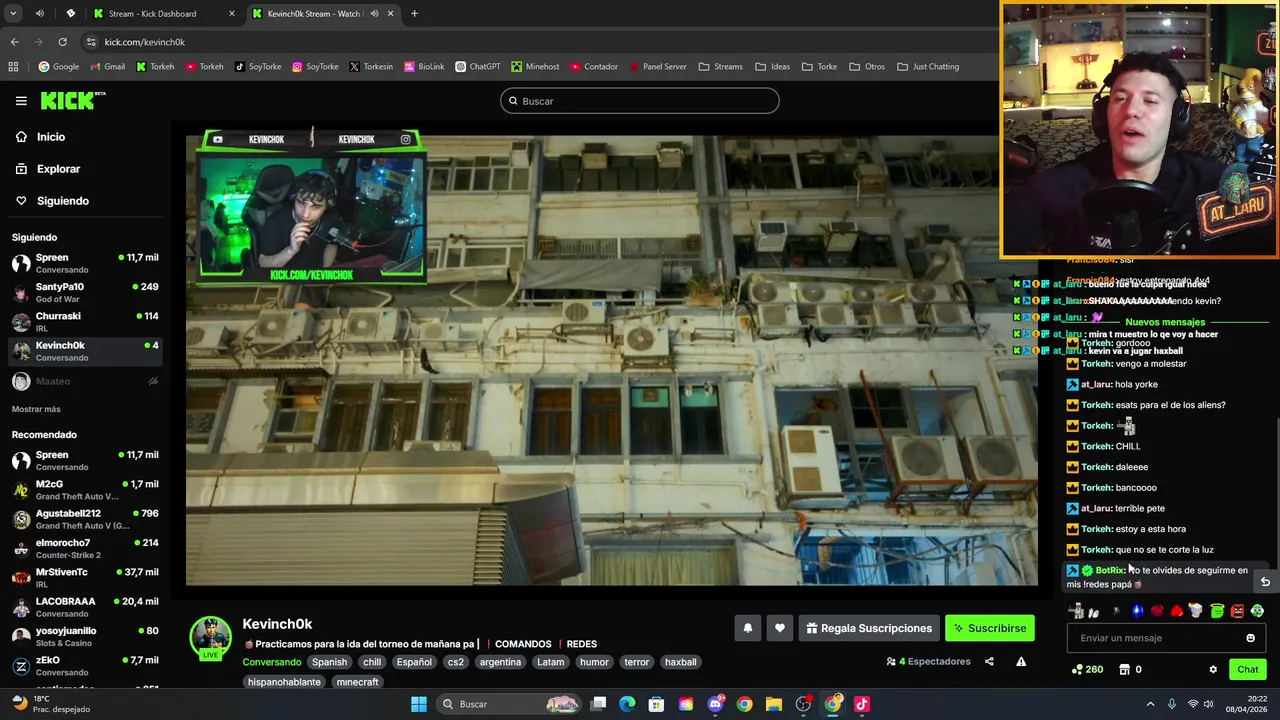Image resolution: width=1280 pixels, height=720 pixels.
Task: Show hidden system tray icons chevron
Action: coord(1150,704)
